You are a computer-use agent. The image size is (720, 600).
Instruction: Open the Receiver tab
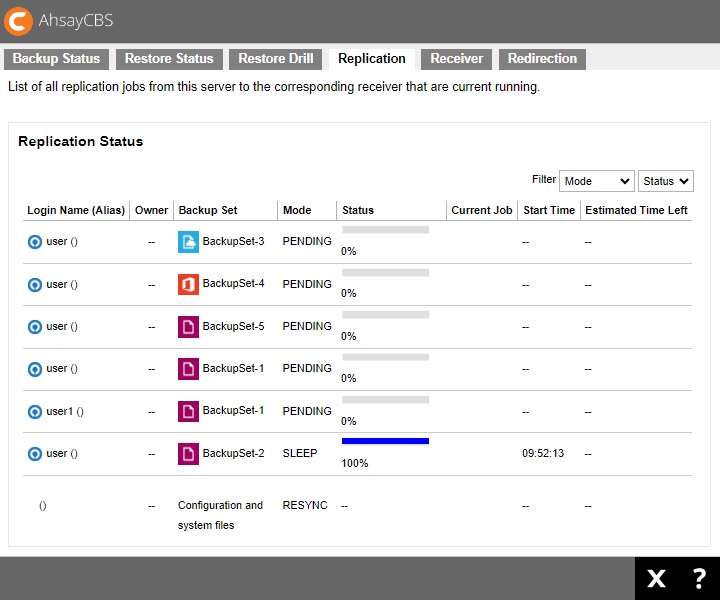pos(456,59)
